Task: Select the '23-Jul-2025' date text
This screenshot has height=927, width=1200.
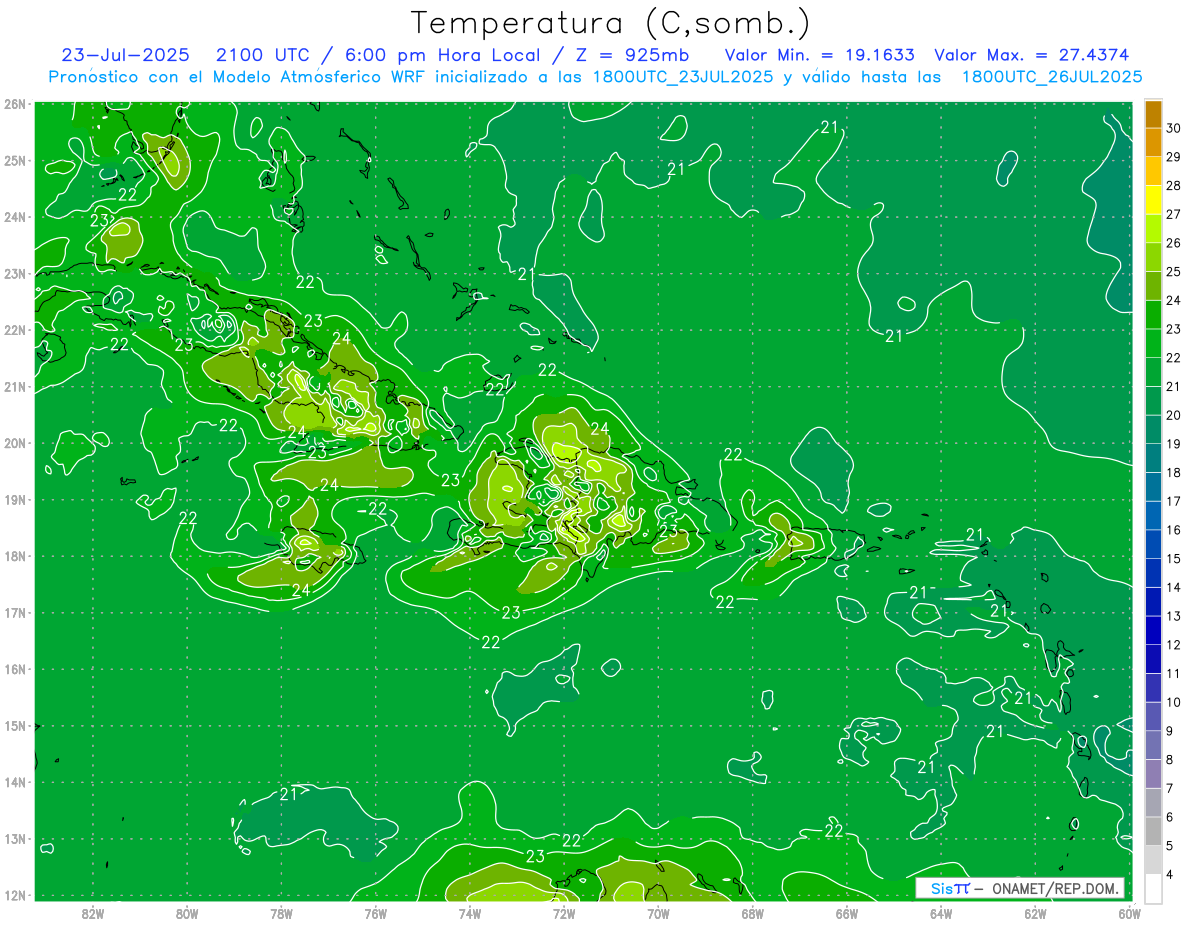Action: pyautogui.click(x=126, y=55)
